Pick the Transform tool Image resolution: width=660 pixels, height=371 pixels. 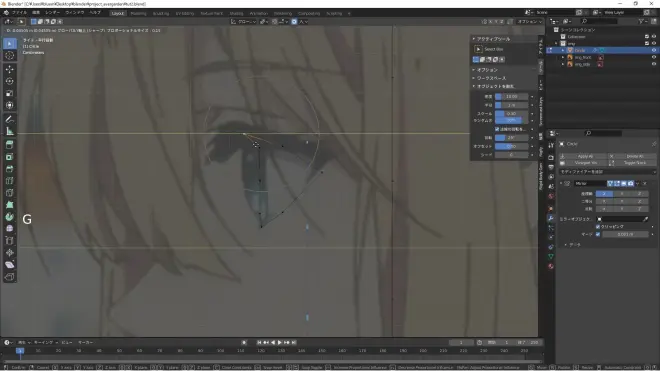click(10, 105)
